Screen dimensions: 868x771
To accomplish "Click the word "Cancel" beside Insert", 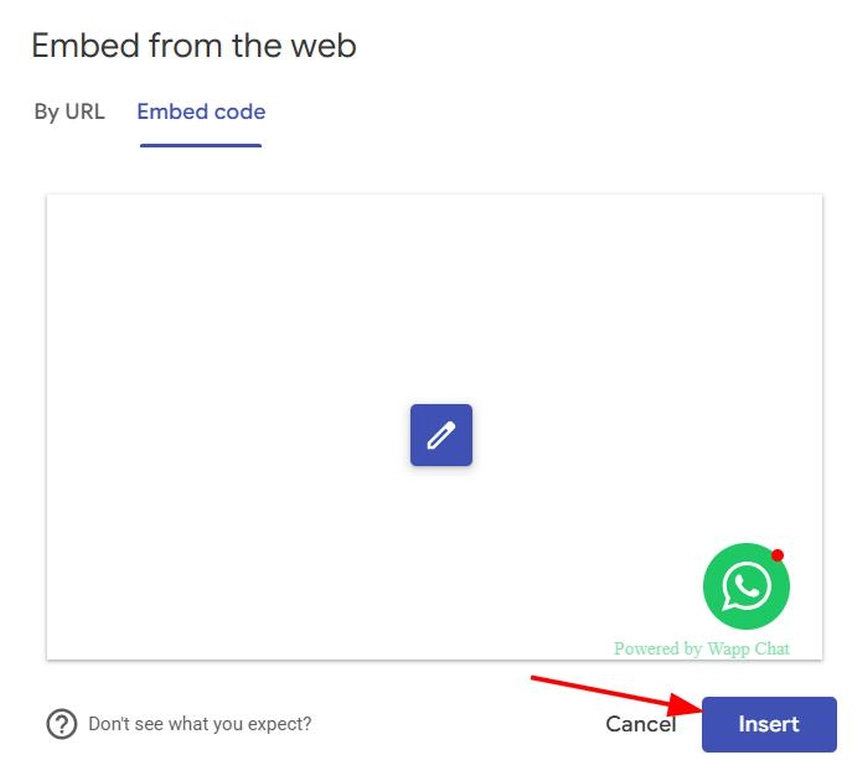I will pyautogui.click(x=640, y=724).
